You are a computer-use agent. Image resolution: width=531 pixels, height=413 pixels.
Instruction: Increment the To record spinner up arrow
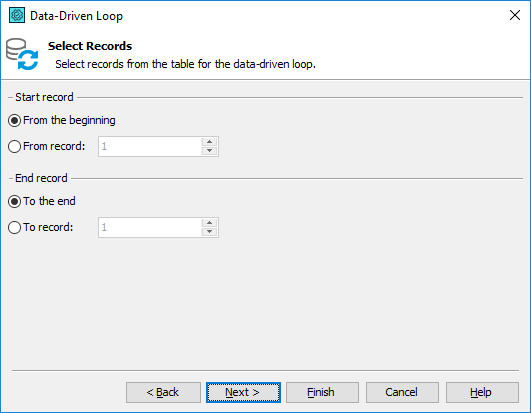[x=209, y=223]
